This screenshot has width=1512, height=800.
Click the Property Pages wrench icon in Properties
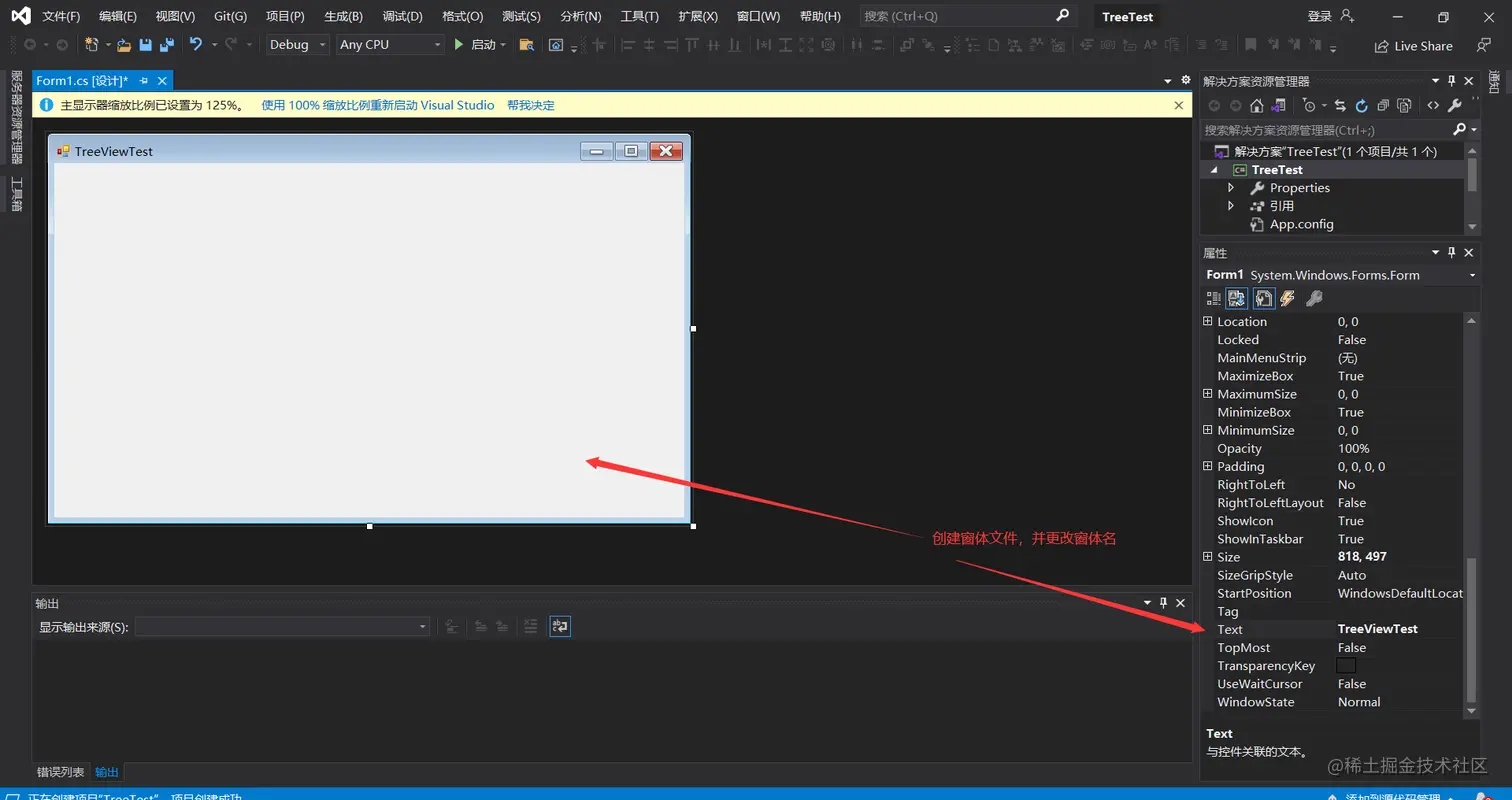(x=1315, y=298)
